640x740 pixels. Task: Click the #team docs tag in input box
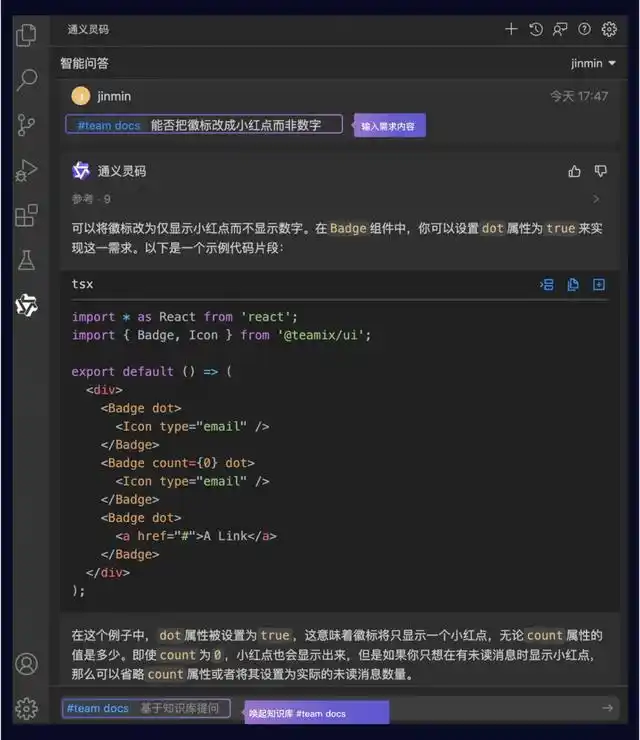(98, 708)
